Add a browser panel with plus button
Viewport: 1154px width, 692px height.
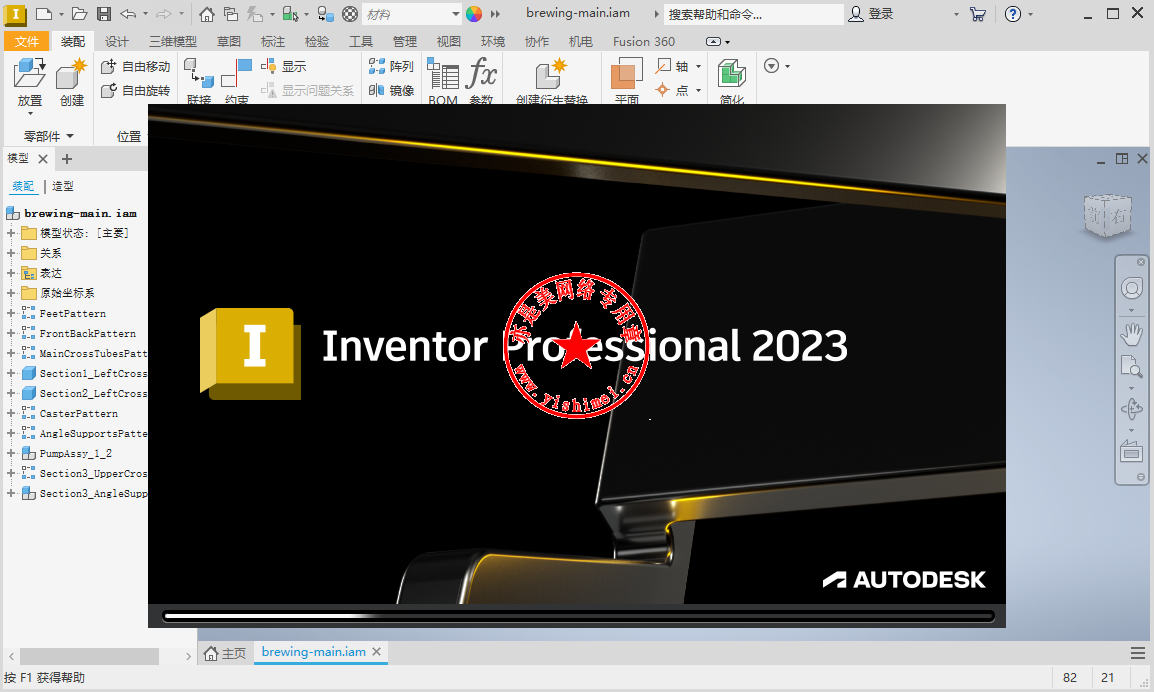pos(67,159)
